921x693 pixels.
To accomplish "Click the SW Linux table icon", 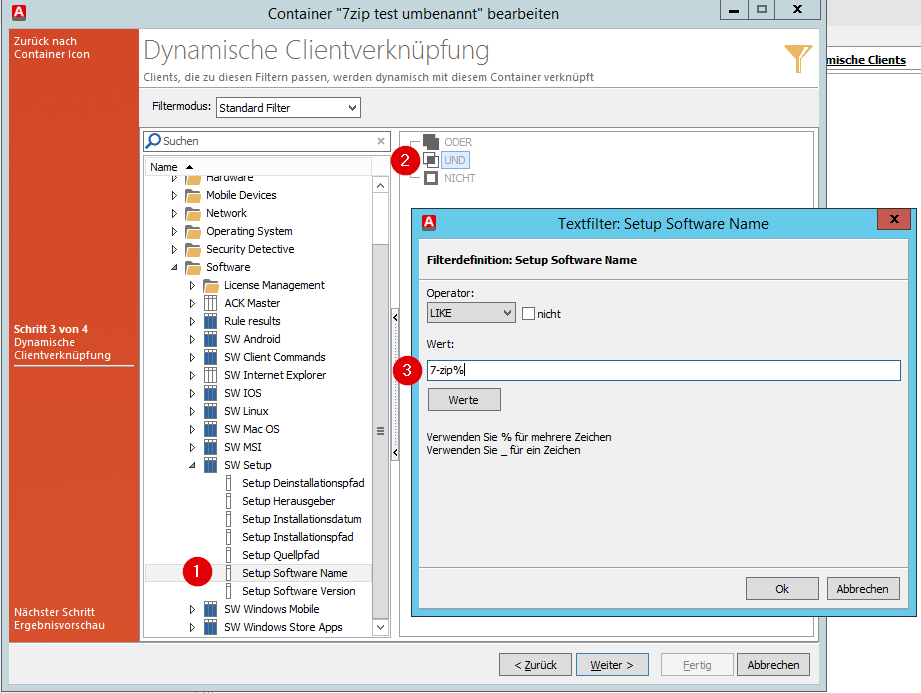I will pyautogui.click(x=210, y=411).
